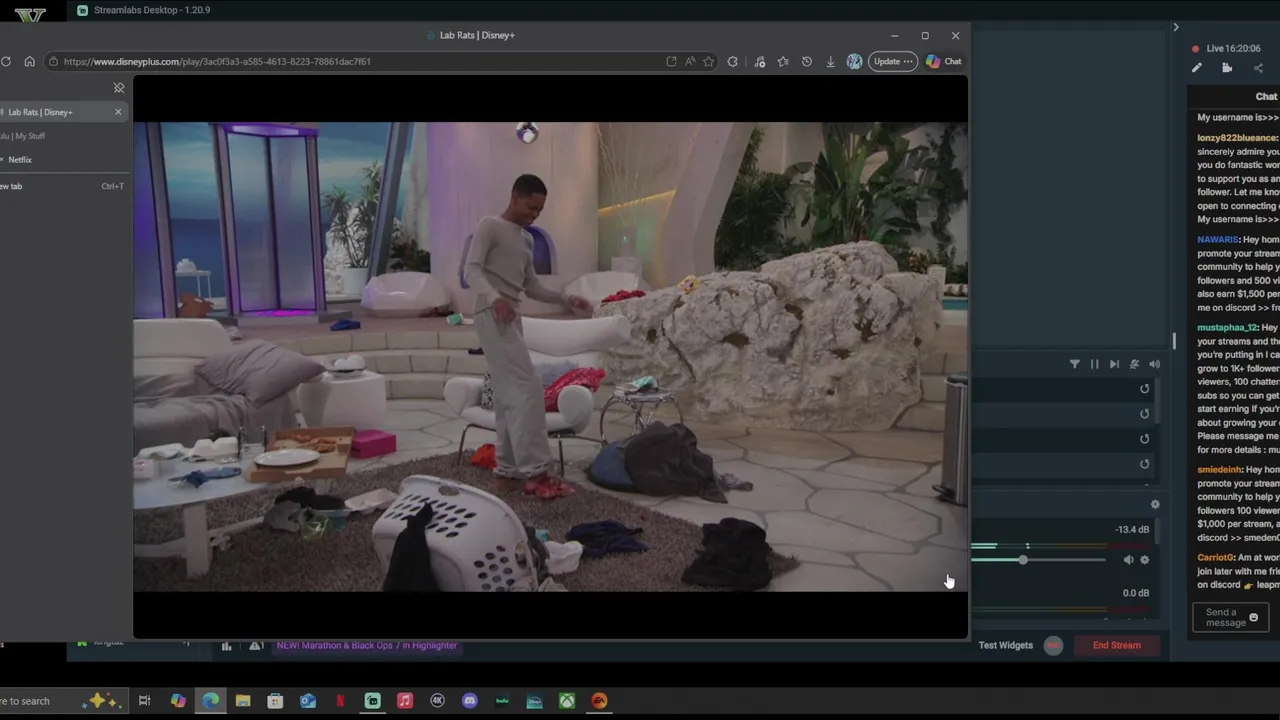Open chat user NAWARIS
Viewport: 1280px width, 720px height.
1217,240
